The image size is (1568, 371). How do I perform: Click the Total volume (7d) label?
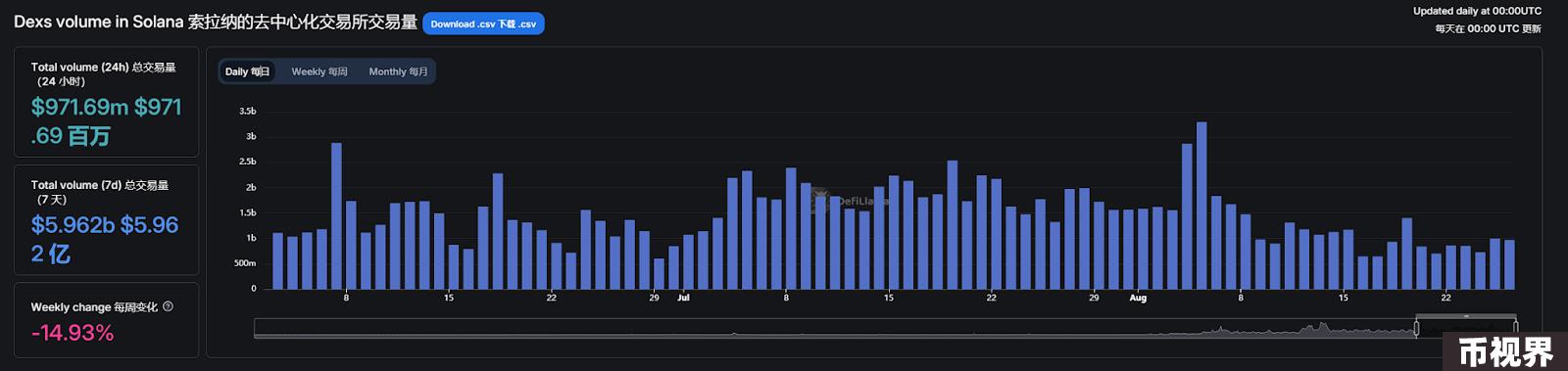click(99, 192)
